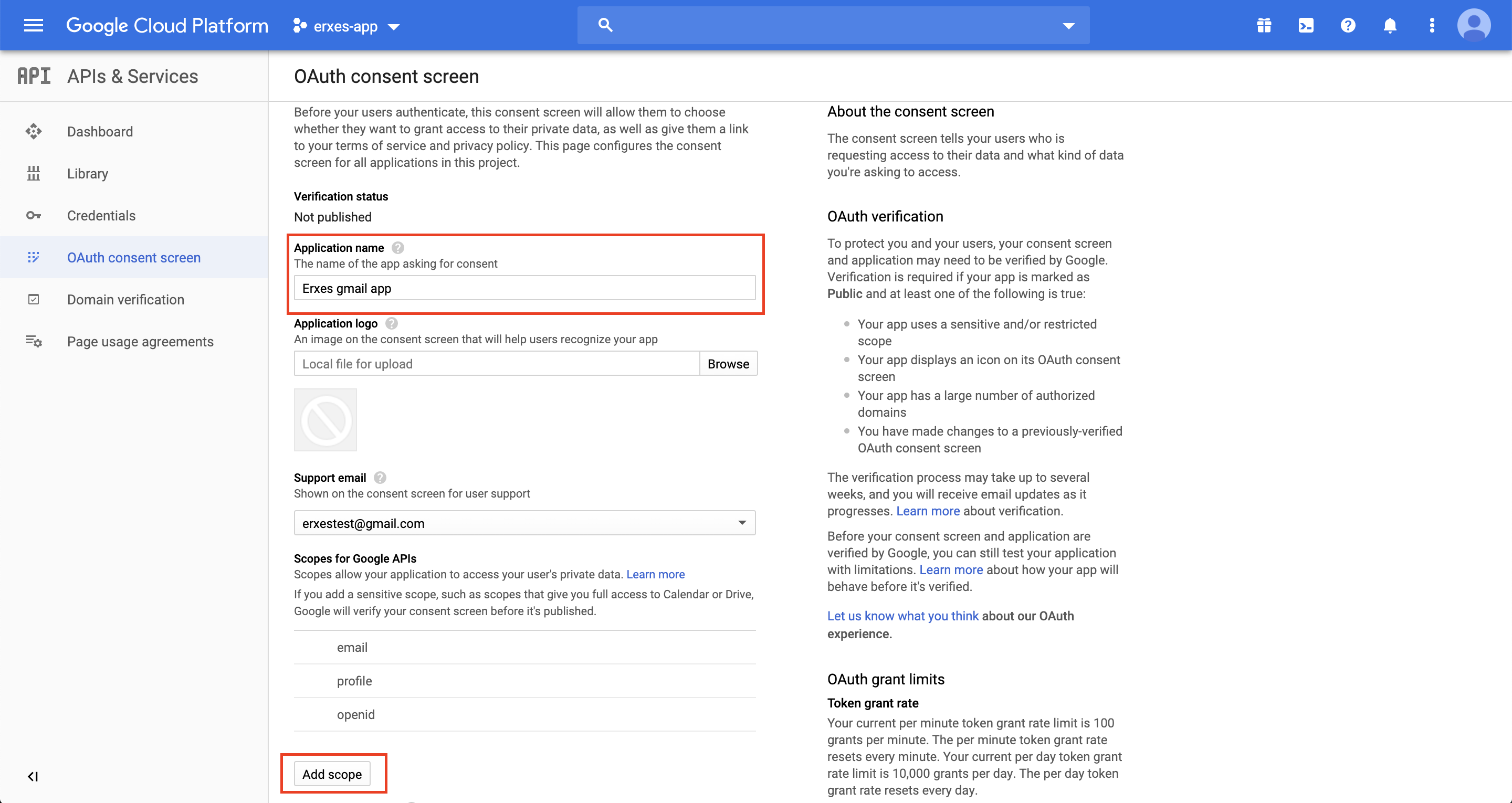Open Domain verification page
The height and width of the screenshot is (803, 1512).
125,299
